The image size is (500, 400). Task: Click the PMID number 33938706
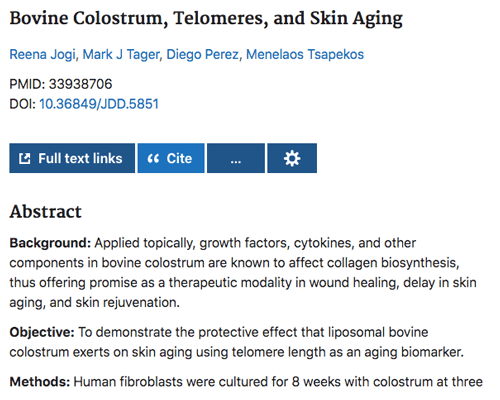[x=80, y=84]
